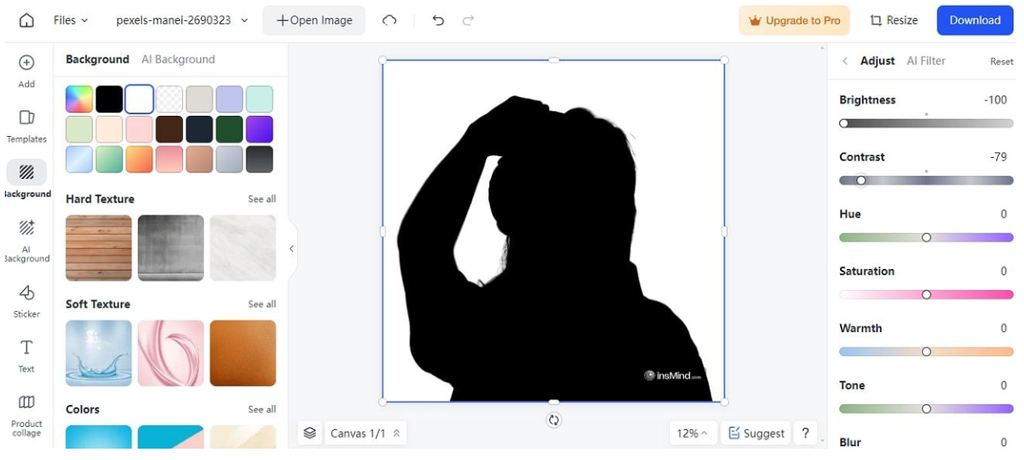Image resolution: width=1024 pixels, height=460 pixels.
Task: Select the gray concrete hard texture
Action: click(x=170, y=248)
